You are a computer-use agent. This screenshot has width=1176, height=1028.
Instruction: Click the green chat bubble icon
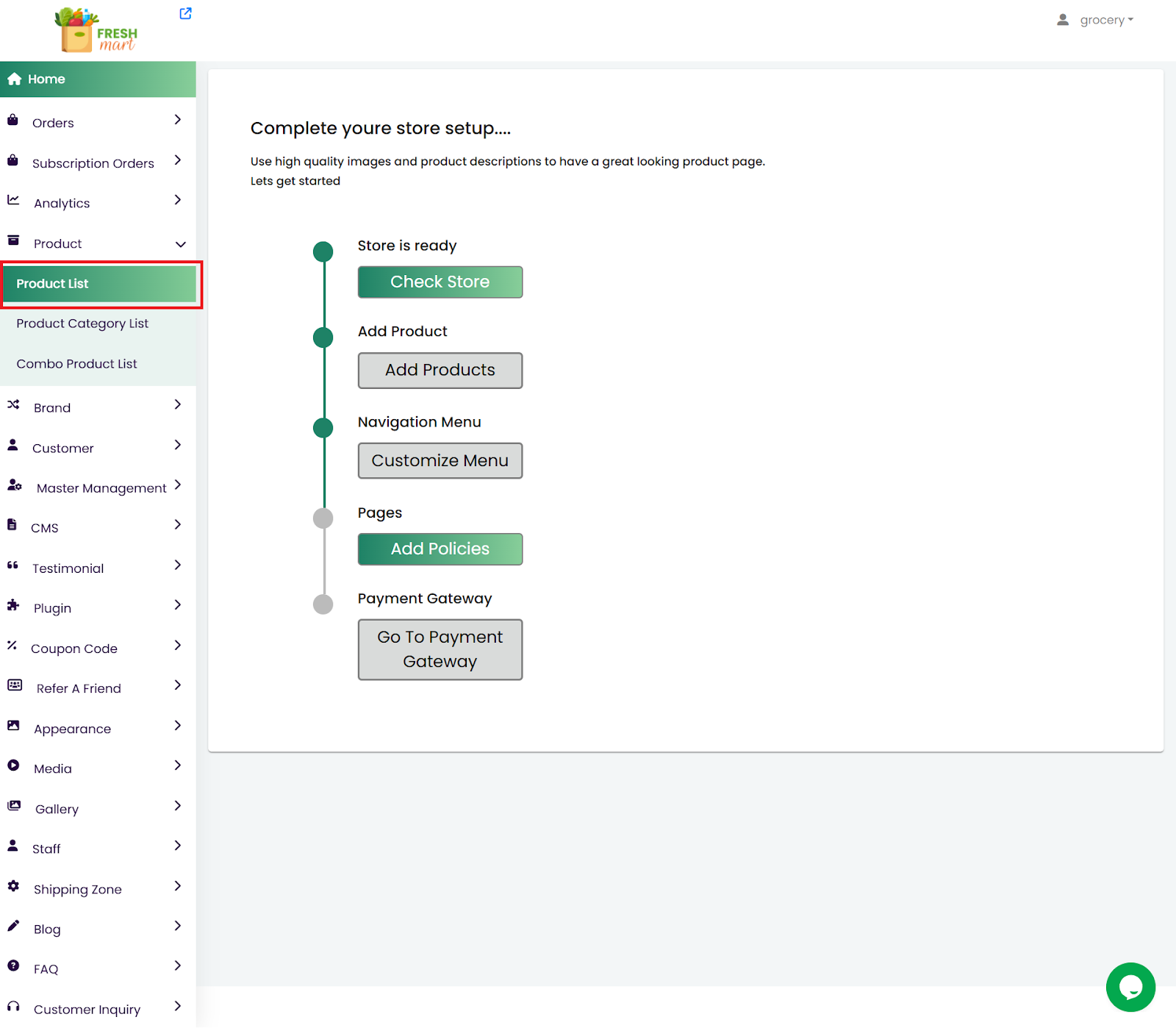coord(1130,987)
